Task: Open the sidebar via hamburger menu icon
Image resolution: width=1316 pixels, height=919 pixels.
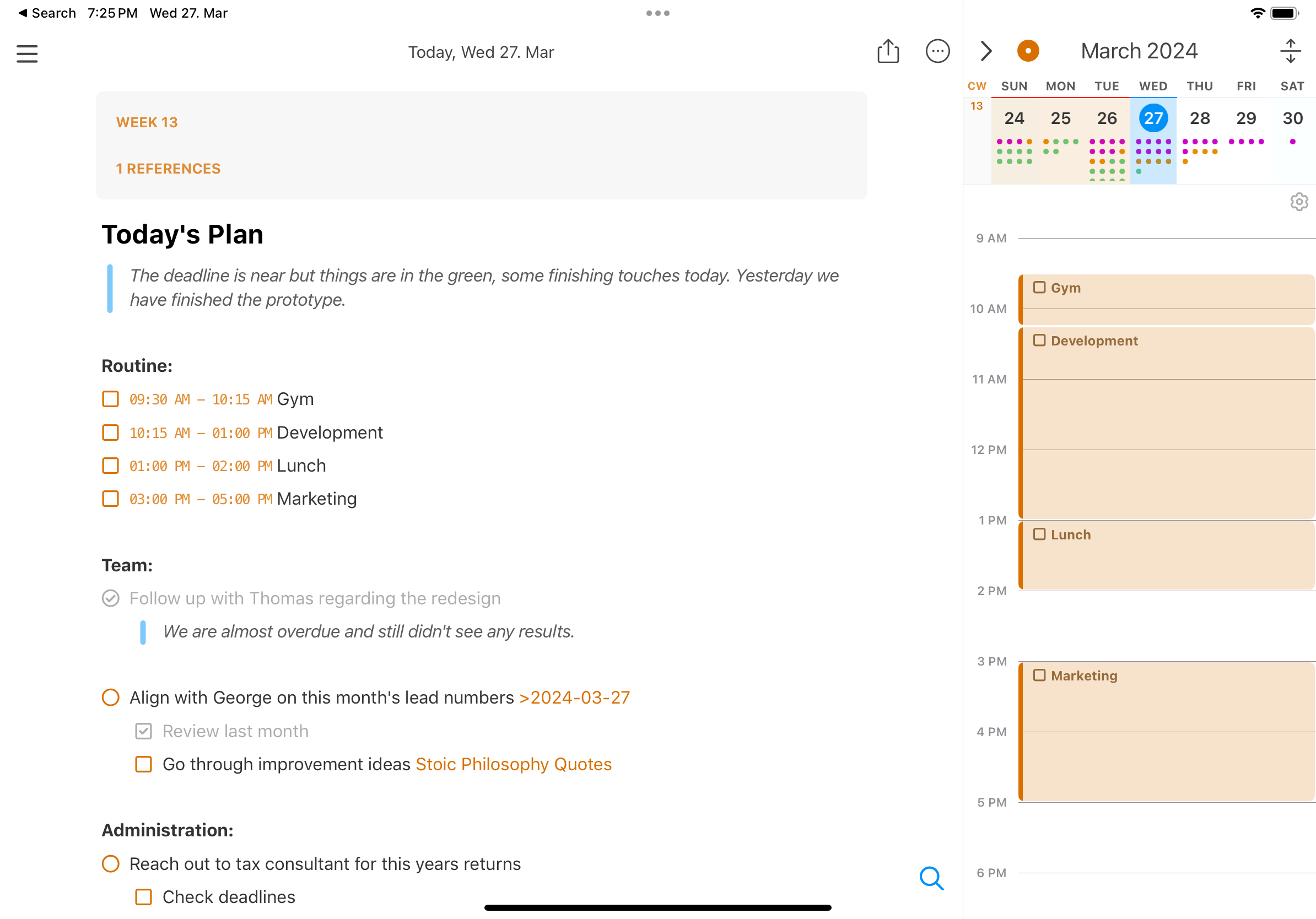Action: (x=26, y=53)
